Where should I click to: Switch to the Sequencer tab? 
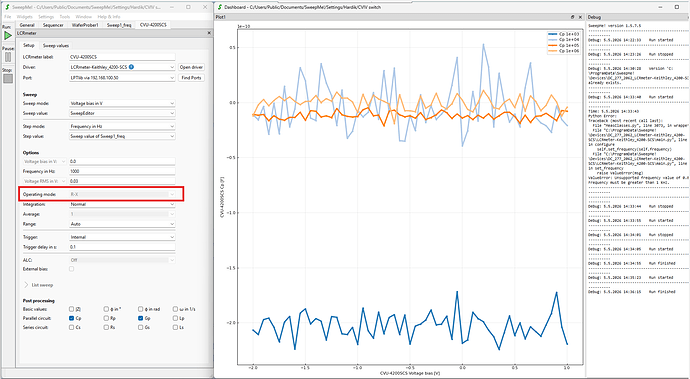53,25
